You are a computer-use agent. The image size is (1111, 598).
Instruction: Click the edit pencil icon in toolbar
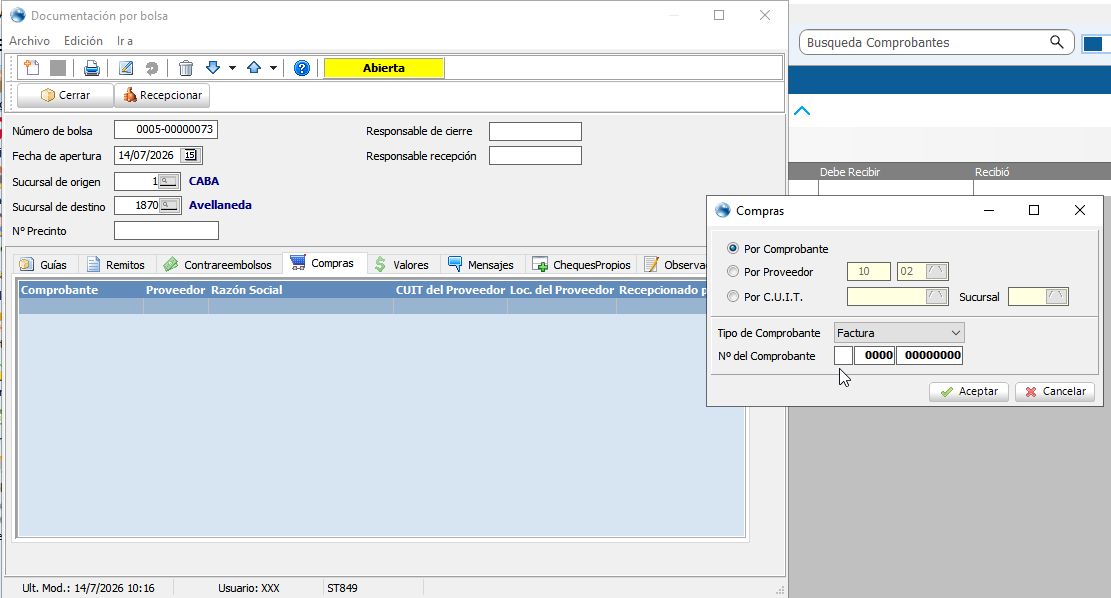pos(126,68)
